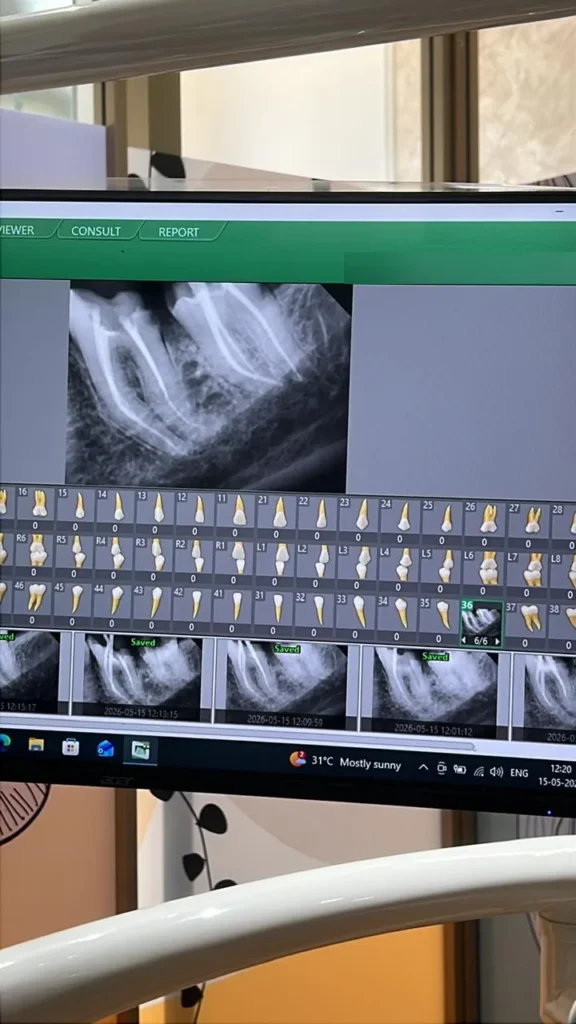Open the X-ray thumbnail saved at 12:09:59
576x1024 pixels.
tap(287, 683)
